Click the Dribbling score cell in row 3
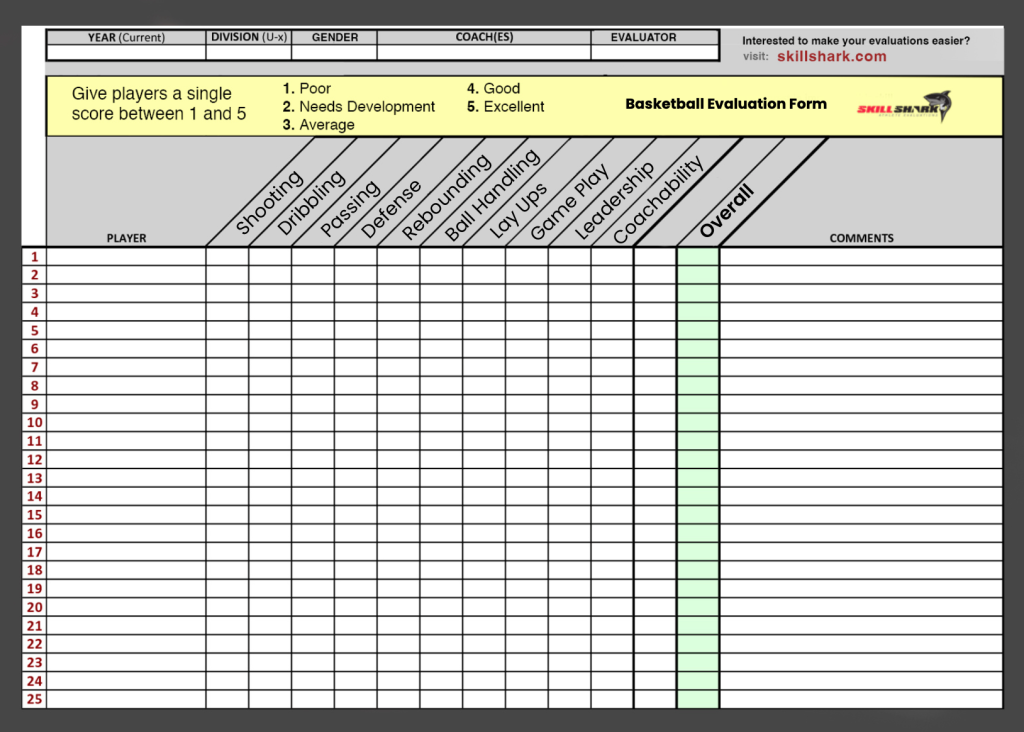 pyautogui.click(x=270, y=294)
